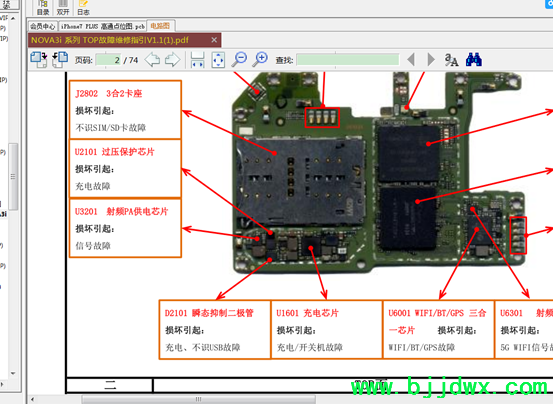Click the D2101 瞬态抑制二极管 label text

point(209,313)
